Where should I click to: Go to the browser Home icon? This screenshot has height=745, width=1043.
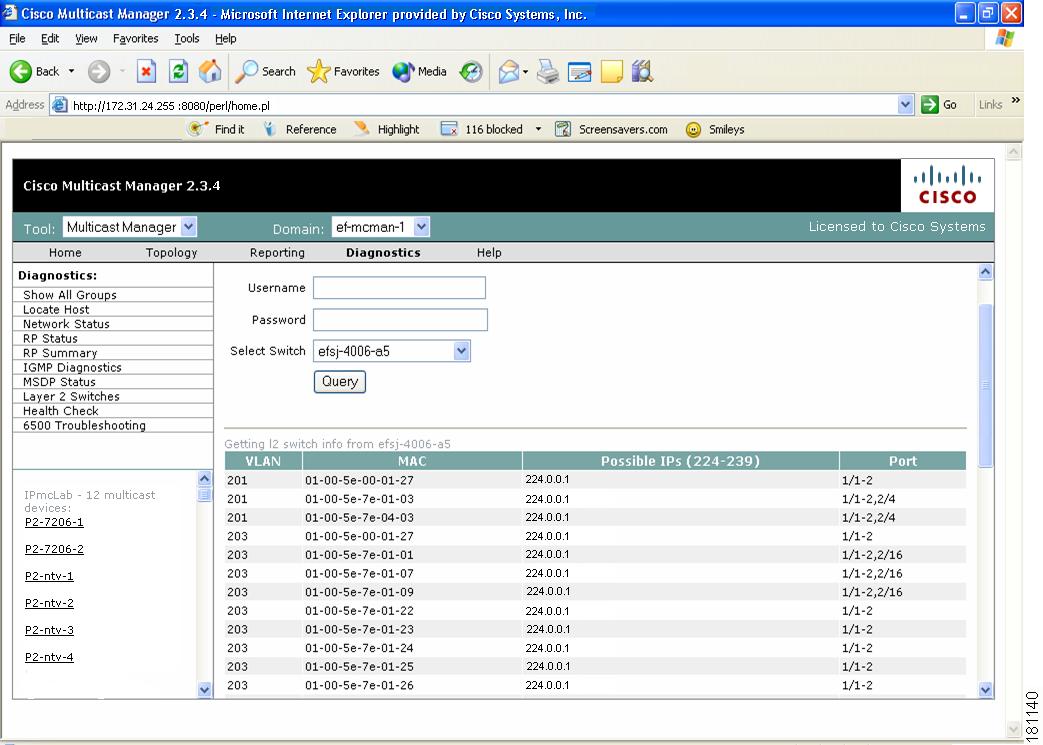[x=210, y=71]
